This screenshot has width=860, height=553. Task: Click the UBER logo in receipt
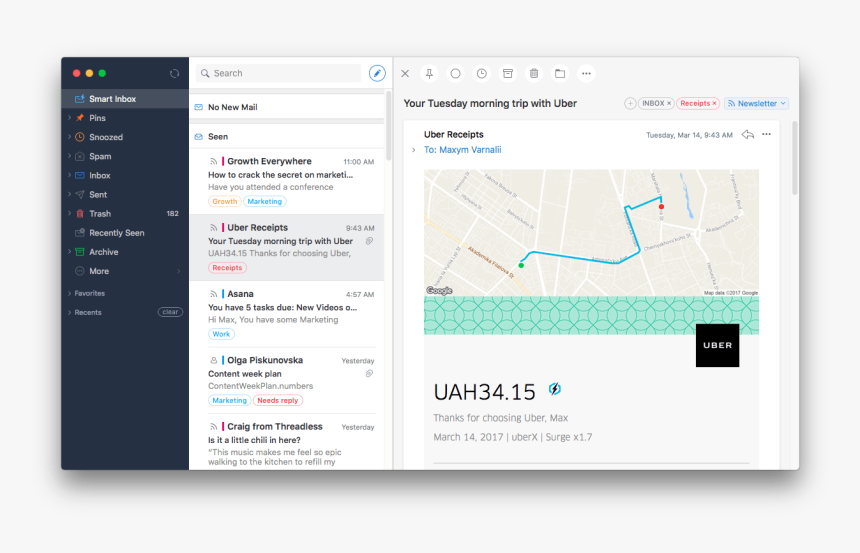pos(717,345)
